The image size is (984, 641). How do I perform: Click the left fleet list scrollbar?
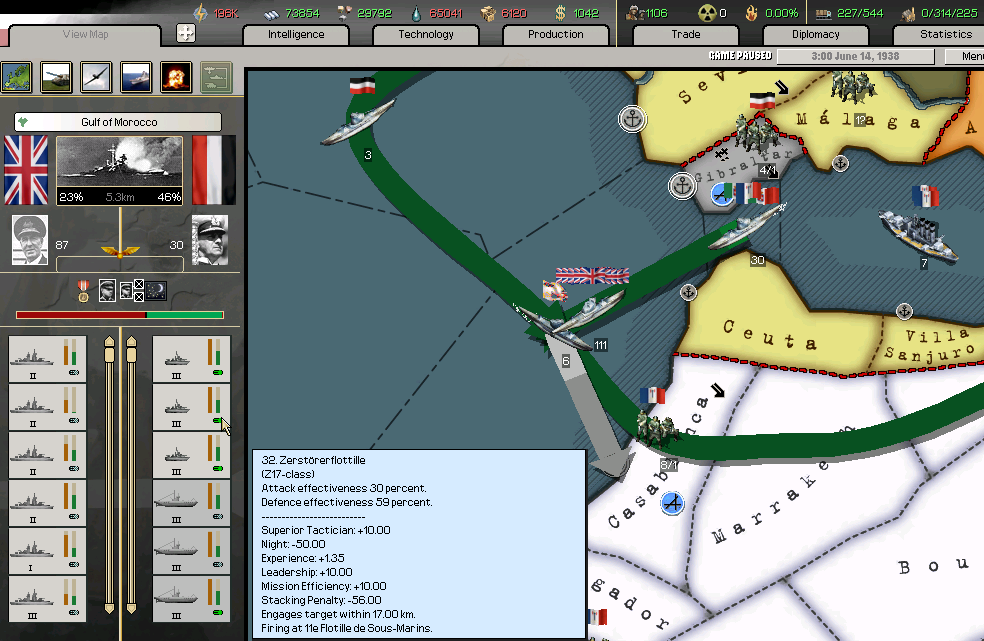pos(110,475)
